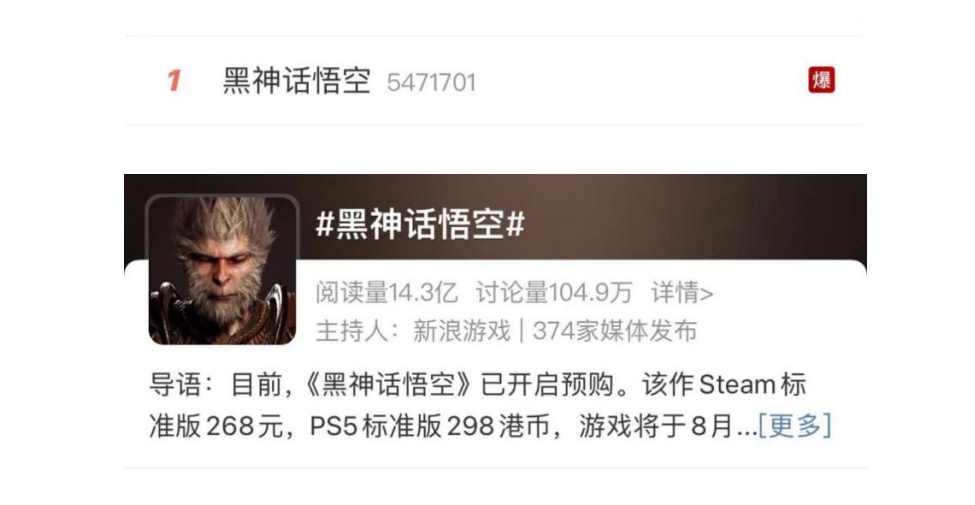Click the 阅读量14.3亿 read count
Screen dimensions: 975x505
coord(387,292)
